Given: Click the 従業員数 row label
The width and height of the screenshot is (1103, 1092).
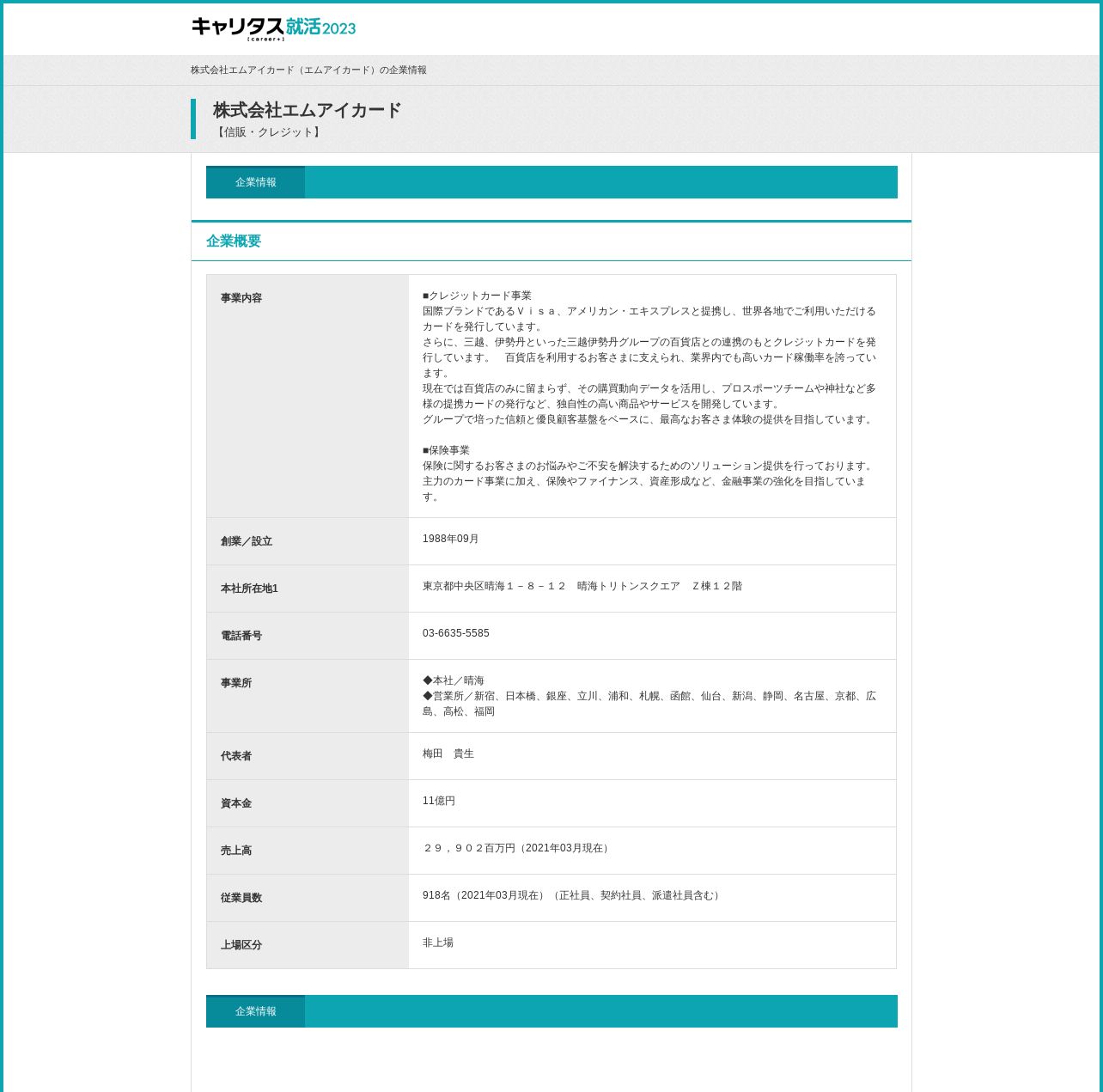Looking at the screenshot, I should pyautogui.click(x=241, y=898).
